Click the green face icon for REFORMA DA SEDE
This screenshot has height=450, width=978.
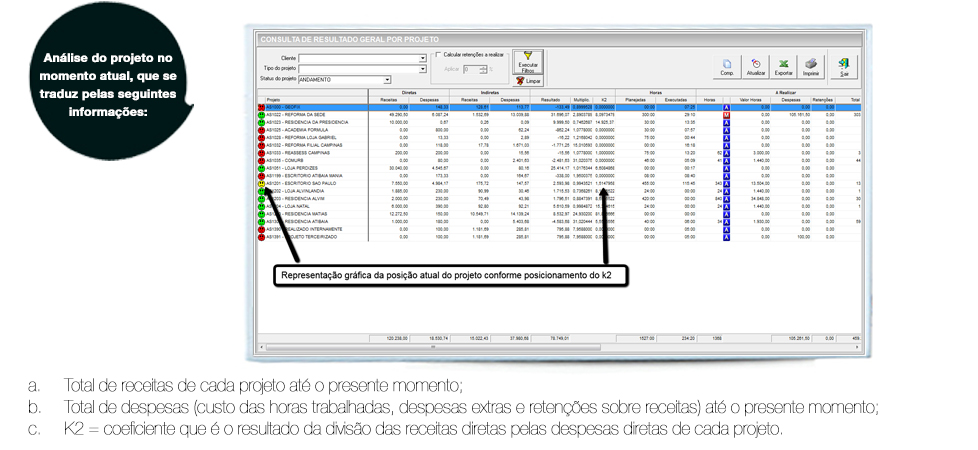pos(261,115)
